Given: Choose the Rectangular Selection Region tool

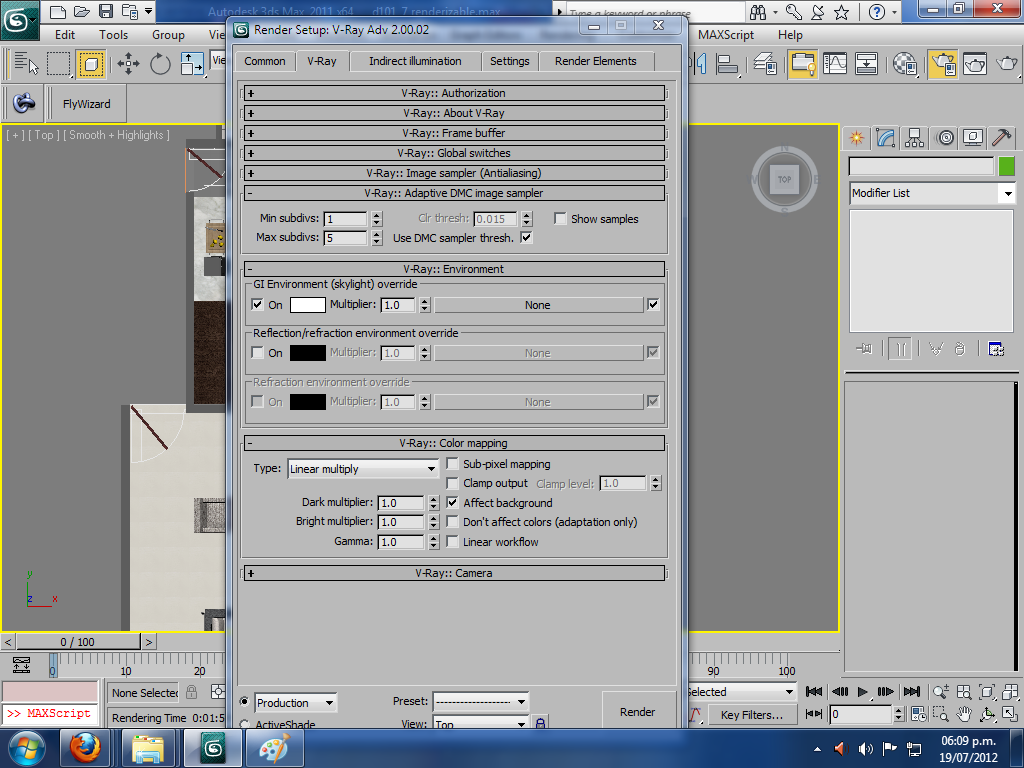Looking at the screenshot, I should click(x=58, y=64).
